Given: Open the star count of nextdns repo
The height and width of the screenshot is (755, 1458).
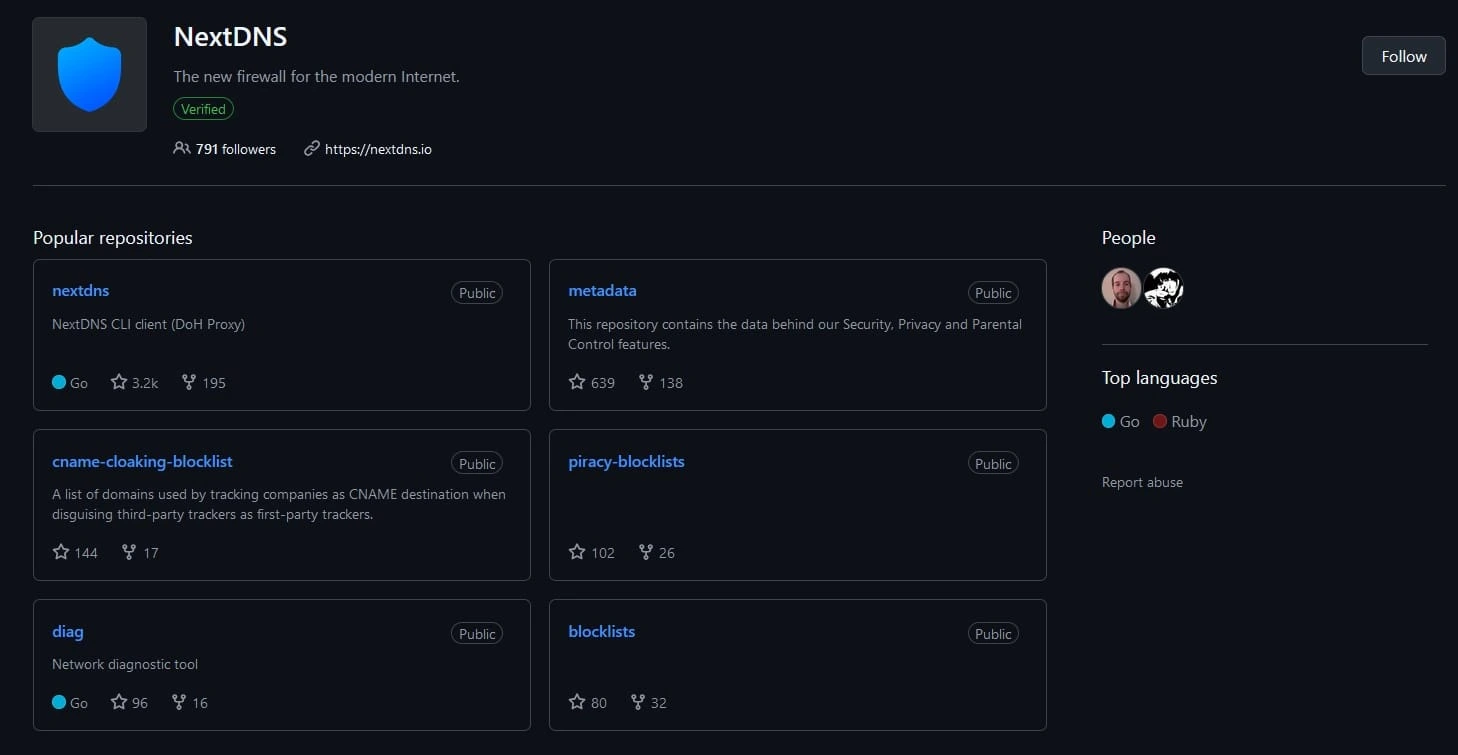Looking at the screenshot, I should tap(134, 382).
